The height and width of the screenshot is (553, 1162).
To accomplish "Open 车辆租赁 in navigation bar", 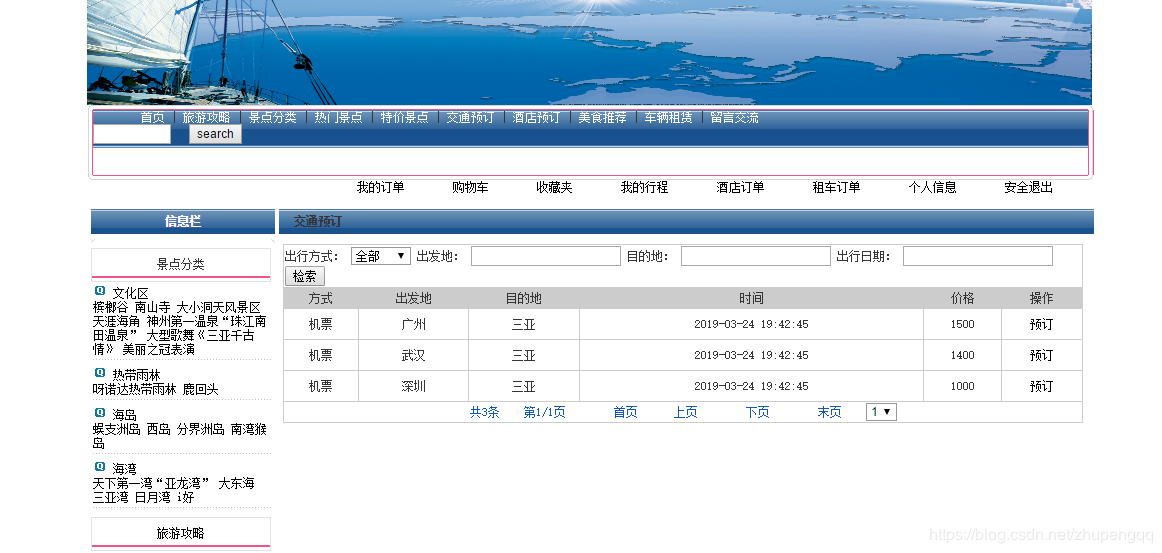I will click(x=668, y=118).
